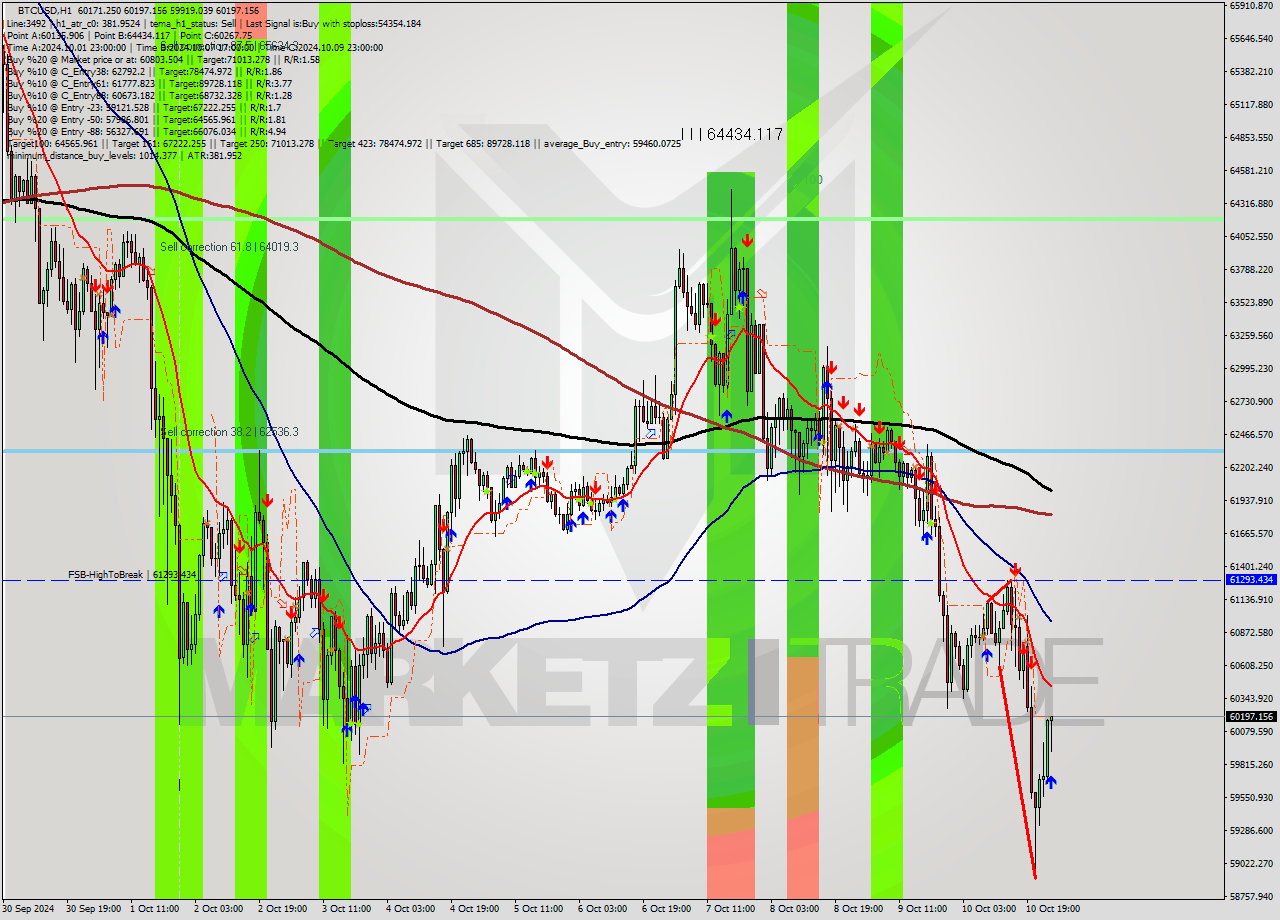This screenshot has width=1280, height=920.
Task: Click the 6 Oct 03:00 time label
Action: point(603,909)
